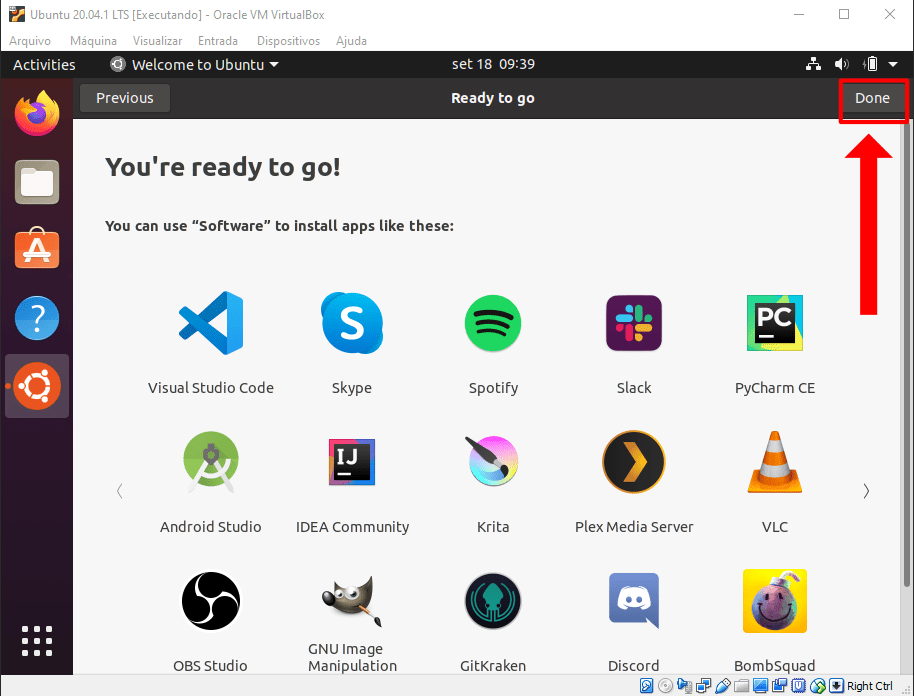The image size is (914, 696).
Task: Open the GitKraken app icon
Action: 493,600
